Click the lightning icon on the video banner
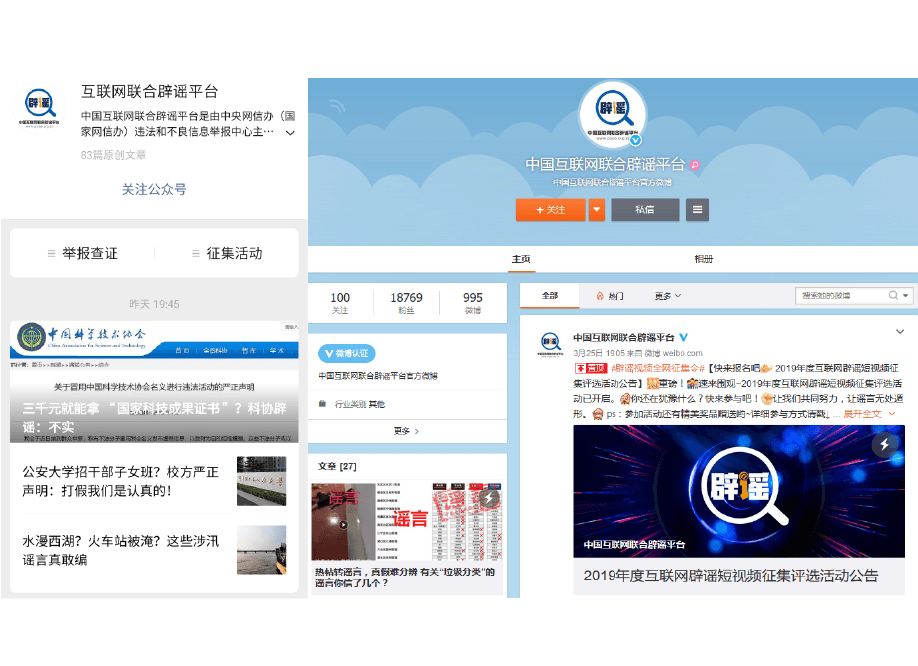The image size is (918, 666). point(884,445)
